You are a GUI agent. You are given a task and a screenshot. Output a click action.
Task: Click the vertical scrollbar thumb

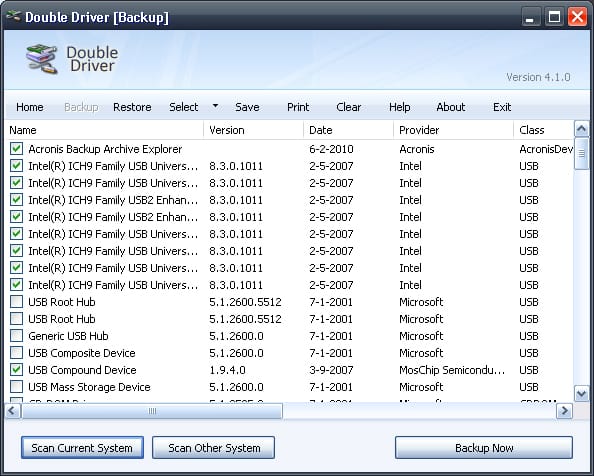(581, 154)
